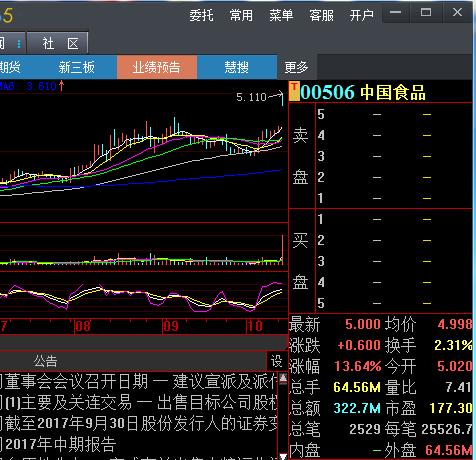Screen dimensions: 476x460
Task: Open the 菜单 menu
Action: (281, 15)
